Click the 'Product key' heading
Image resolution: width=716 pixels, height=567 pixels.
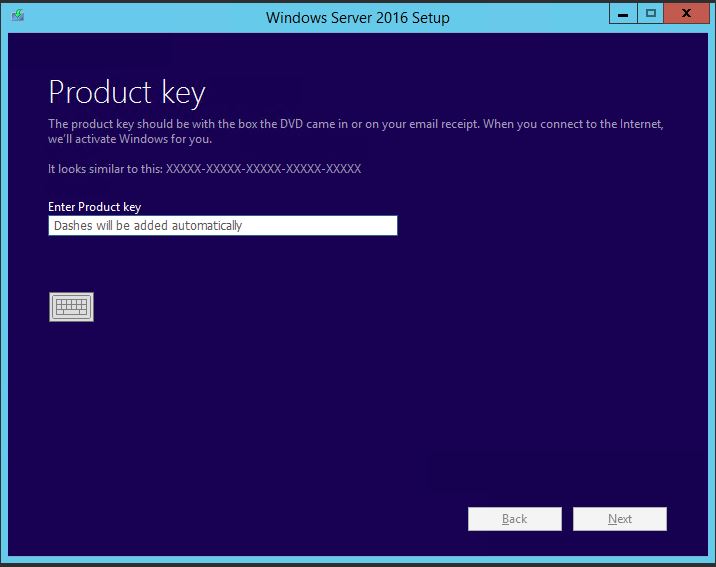tap(127, 93)
